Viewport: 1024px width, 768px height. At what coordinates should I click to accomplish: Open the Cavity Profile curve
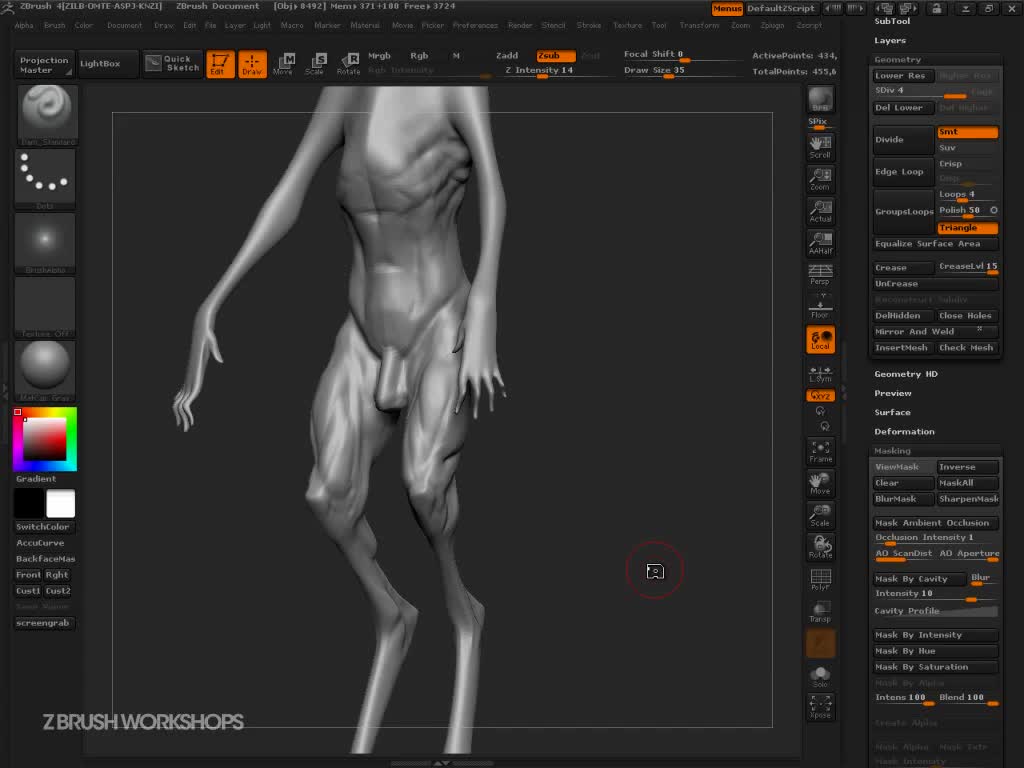click(936, 611)
